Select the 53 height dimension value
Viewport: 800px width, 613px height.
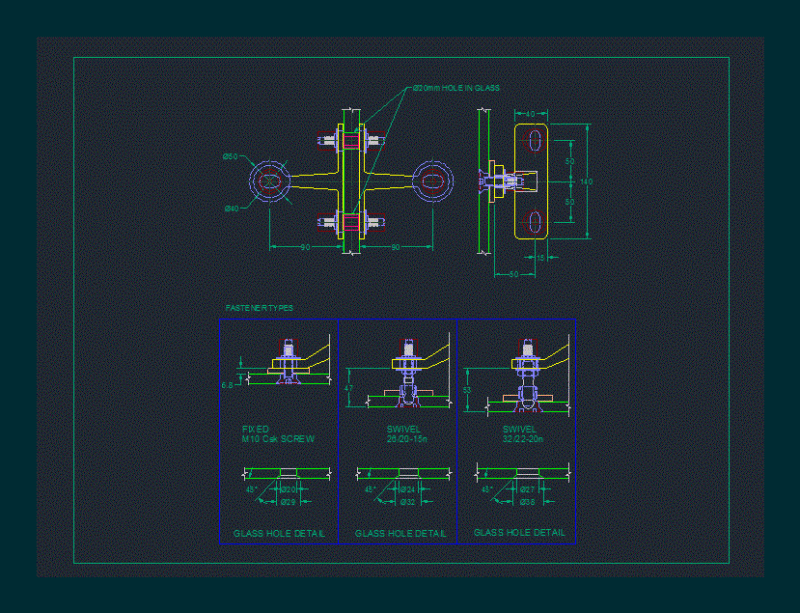pos(467,390)
